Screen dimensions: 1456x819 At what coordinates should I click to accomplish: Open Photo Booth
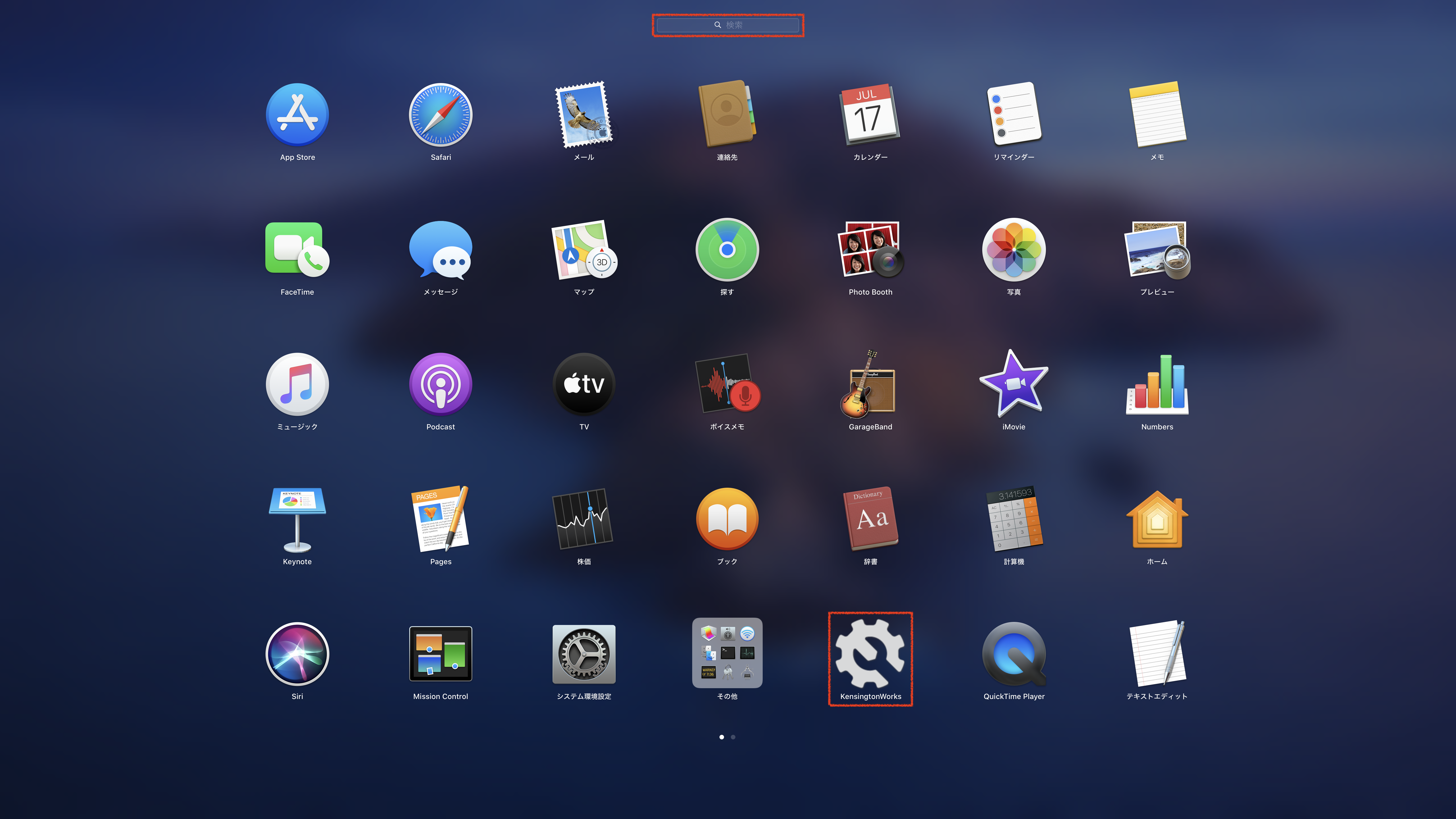point(870,249)
